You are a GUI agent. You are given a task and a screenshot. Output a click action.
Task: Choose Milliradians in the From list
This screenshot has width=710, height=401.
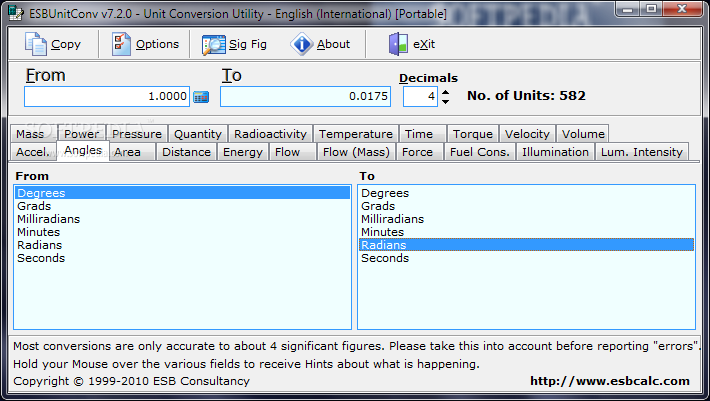(182, 219)
